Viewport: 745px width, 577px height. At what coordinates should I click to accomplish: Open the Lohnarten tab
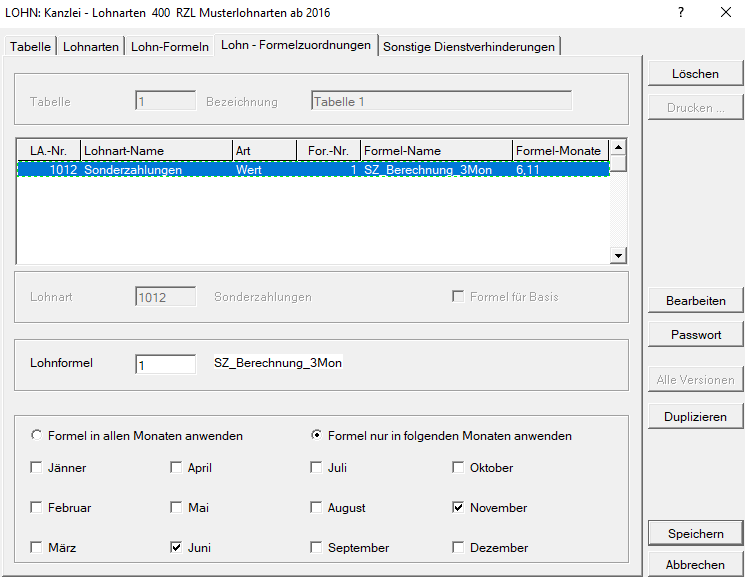coord(91,47)
